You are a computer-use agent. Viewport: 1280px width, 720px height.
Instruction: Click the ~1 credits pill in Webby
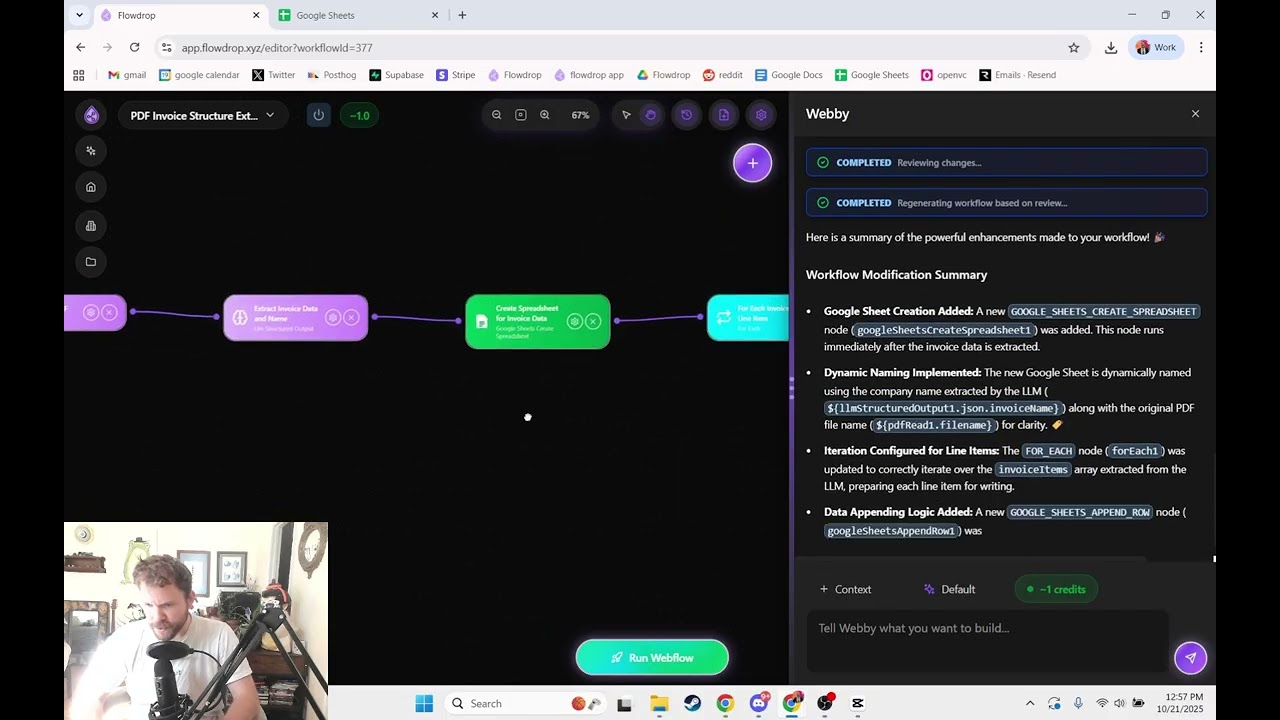1056,589
